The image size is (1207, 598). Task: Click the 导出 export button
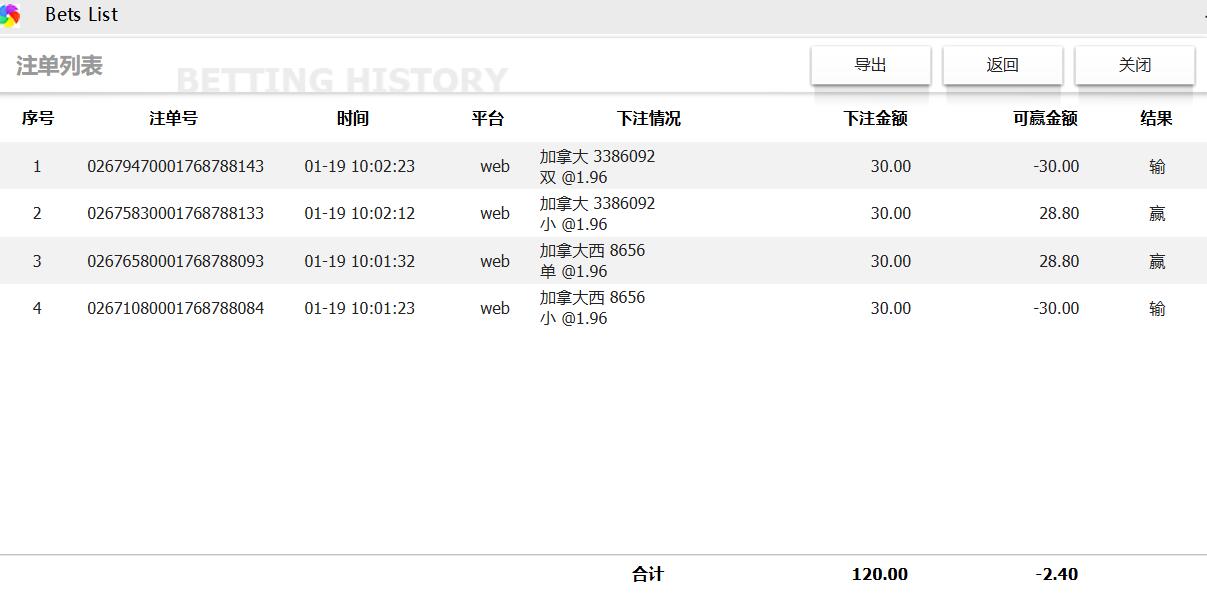coord(870,65)
